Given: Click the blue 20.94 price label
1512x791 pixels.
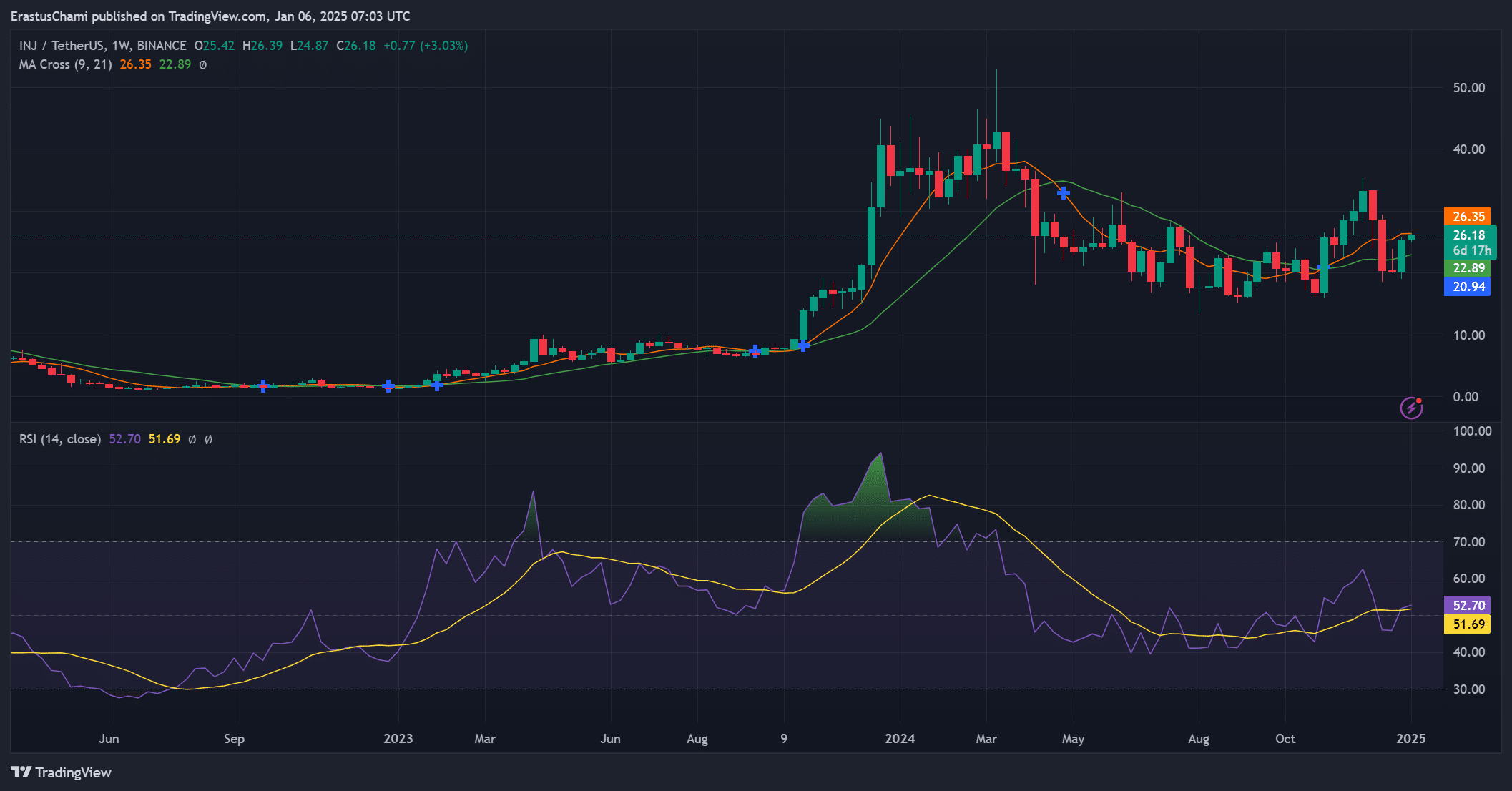Looking at the screenshot, I should 1468,287.
